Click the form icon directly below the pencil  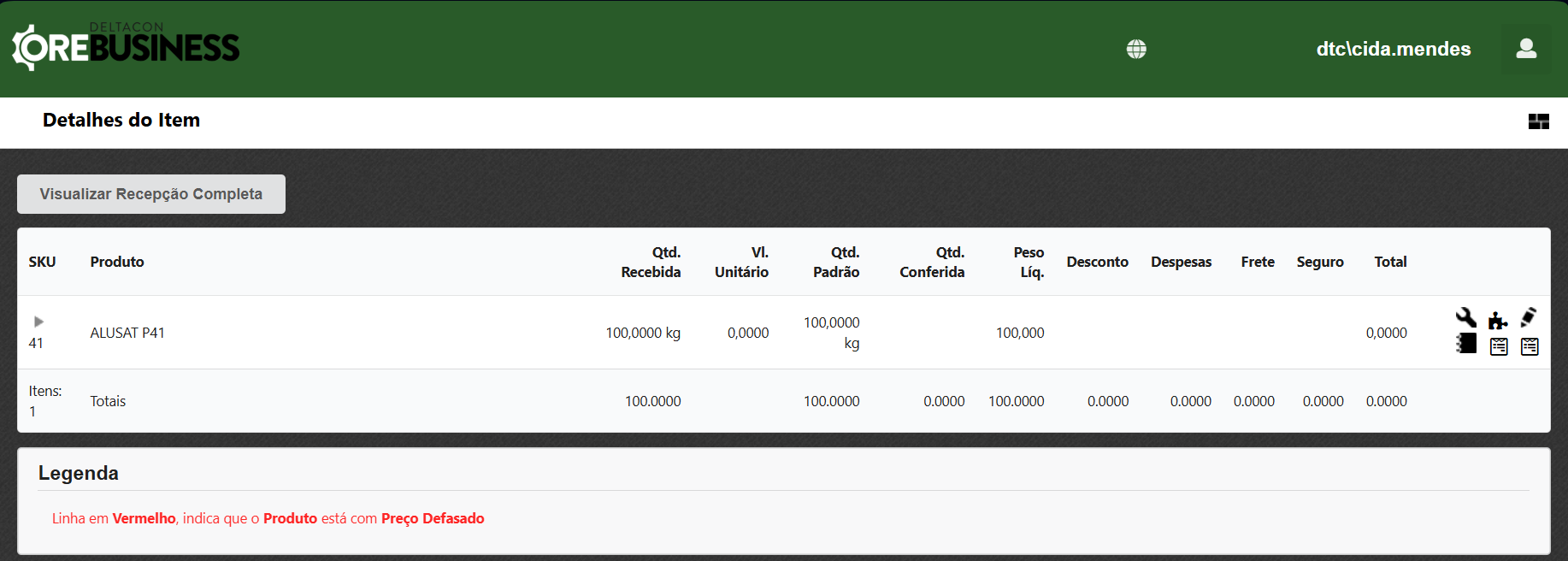point(1530,346)
